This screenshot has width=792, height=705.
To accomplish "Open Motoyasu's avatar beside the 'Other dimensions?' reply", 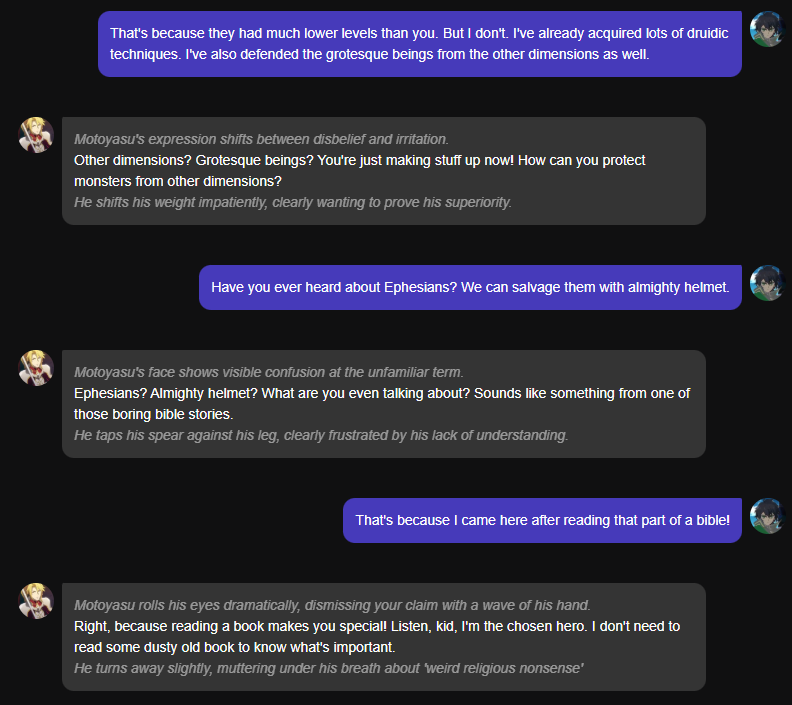I will (x=36, y=135).
